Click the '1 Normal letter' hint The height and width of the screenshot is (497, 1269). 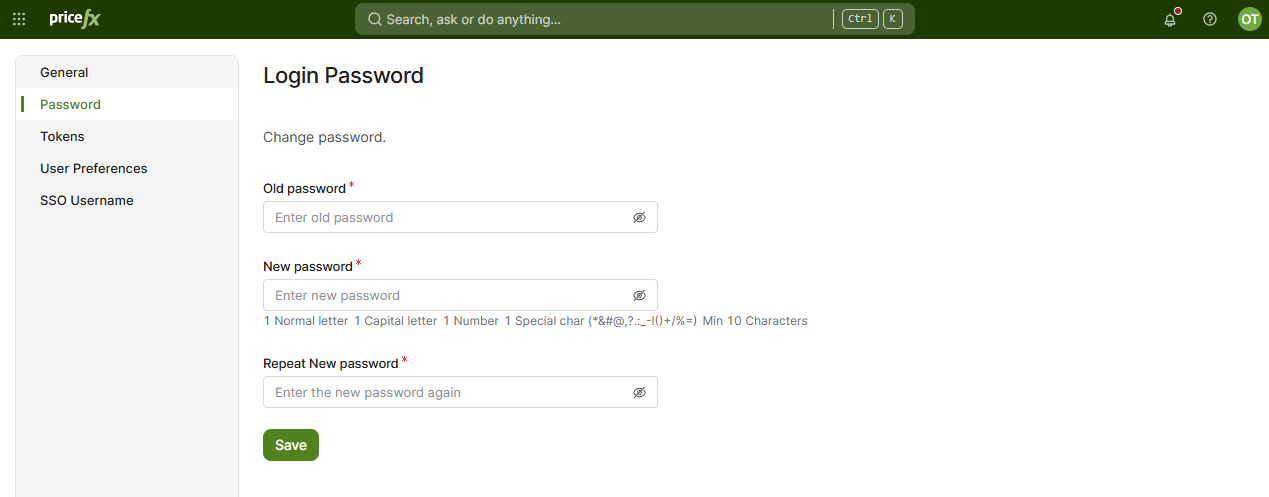coord(306,321)
